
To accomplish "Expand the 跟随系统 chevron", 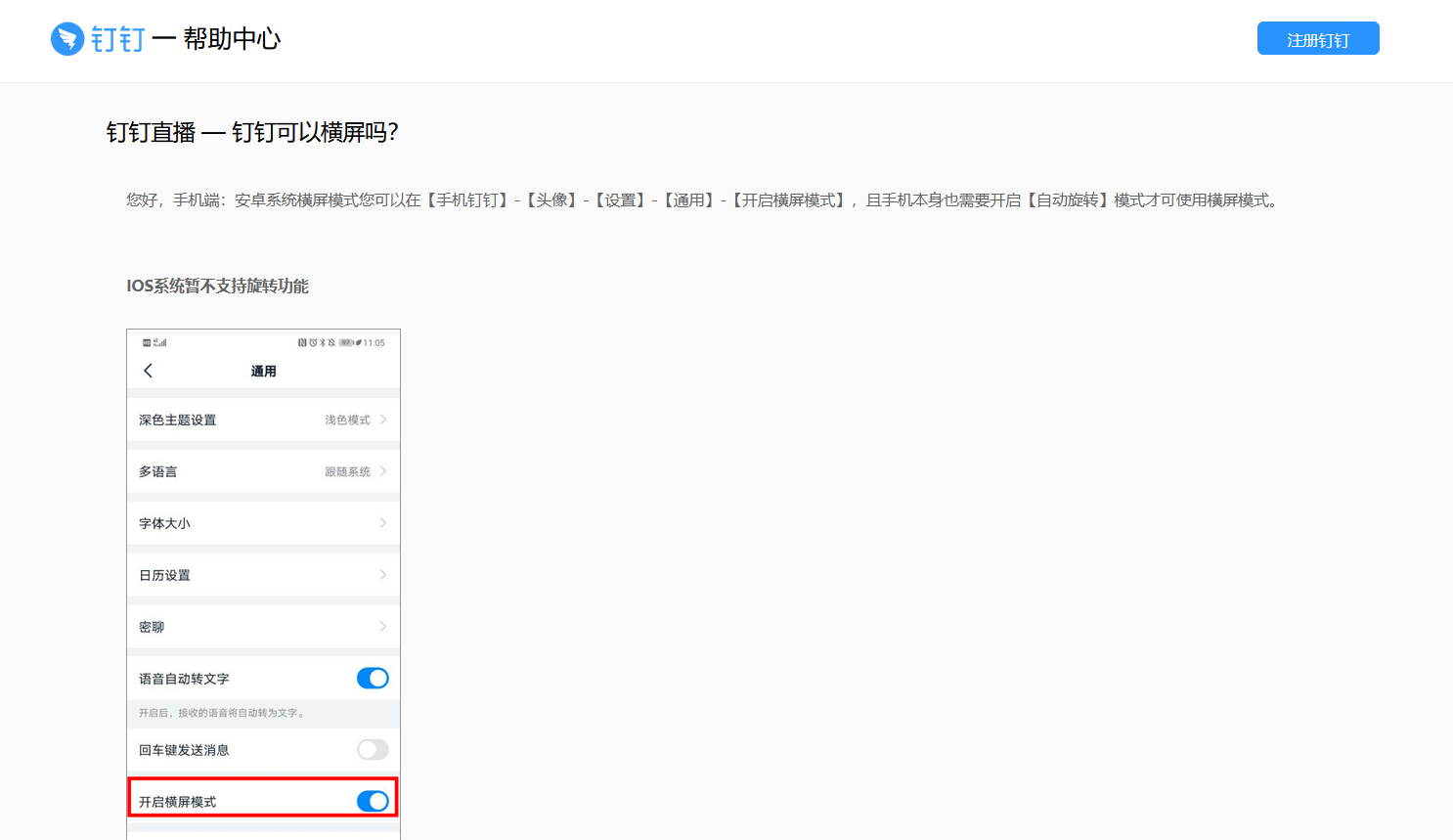I will pos(383,471).
